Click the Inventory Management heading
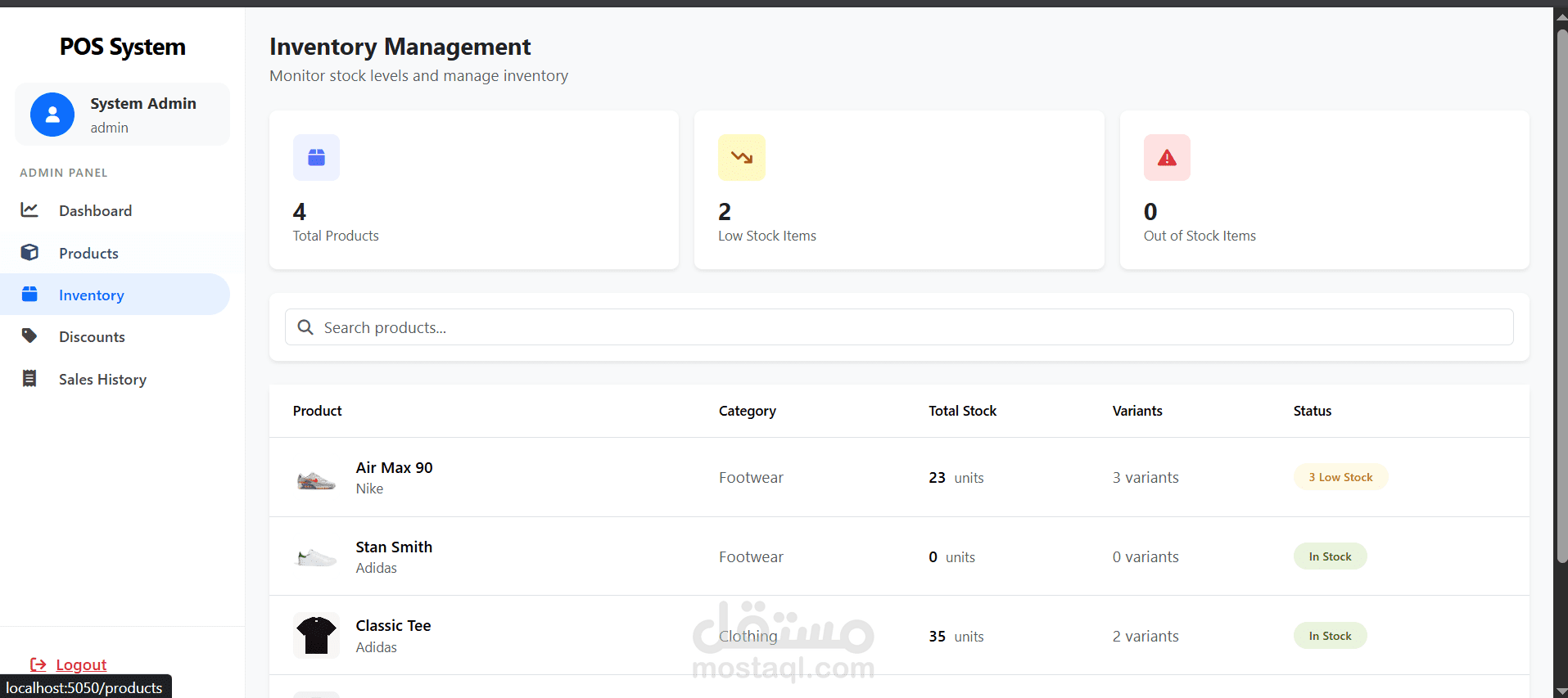1568x698 pixels. (400, 47)
